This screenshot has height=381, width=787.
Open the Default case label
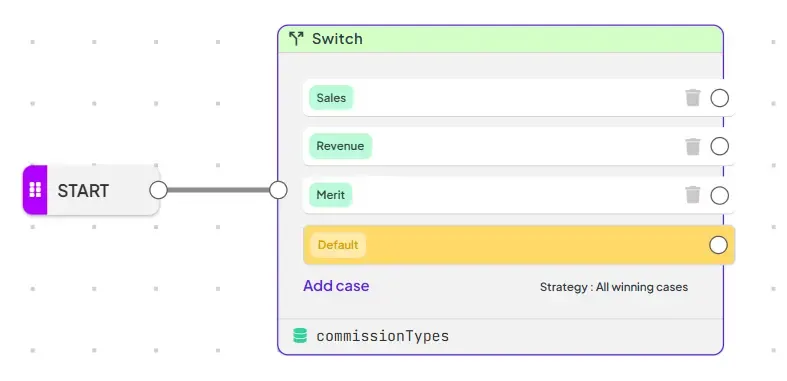[x=338, y=245]
